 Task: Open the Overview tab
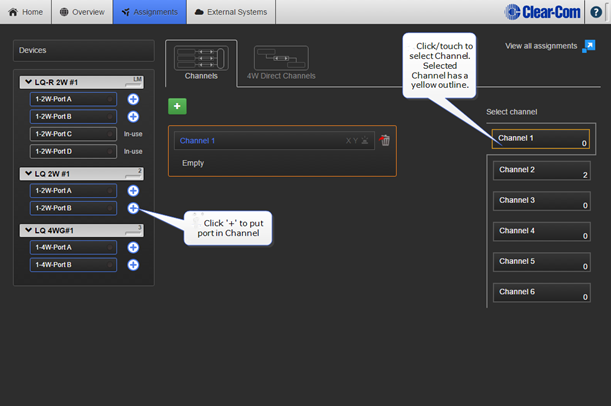(x=81, y=12)
